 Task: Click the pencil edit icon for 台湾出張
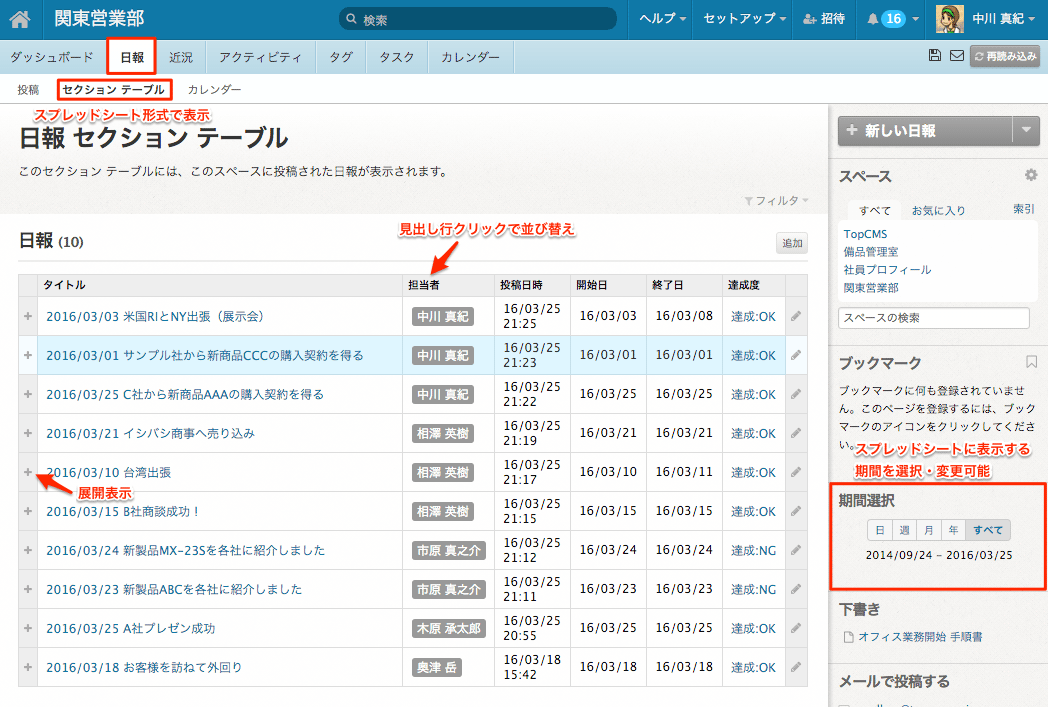point(796,472)
